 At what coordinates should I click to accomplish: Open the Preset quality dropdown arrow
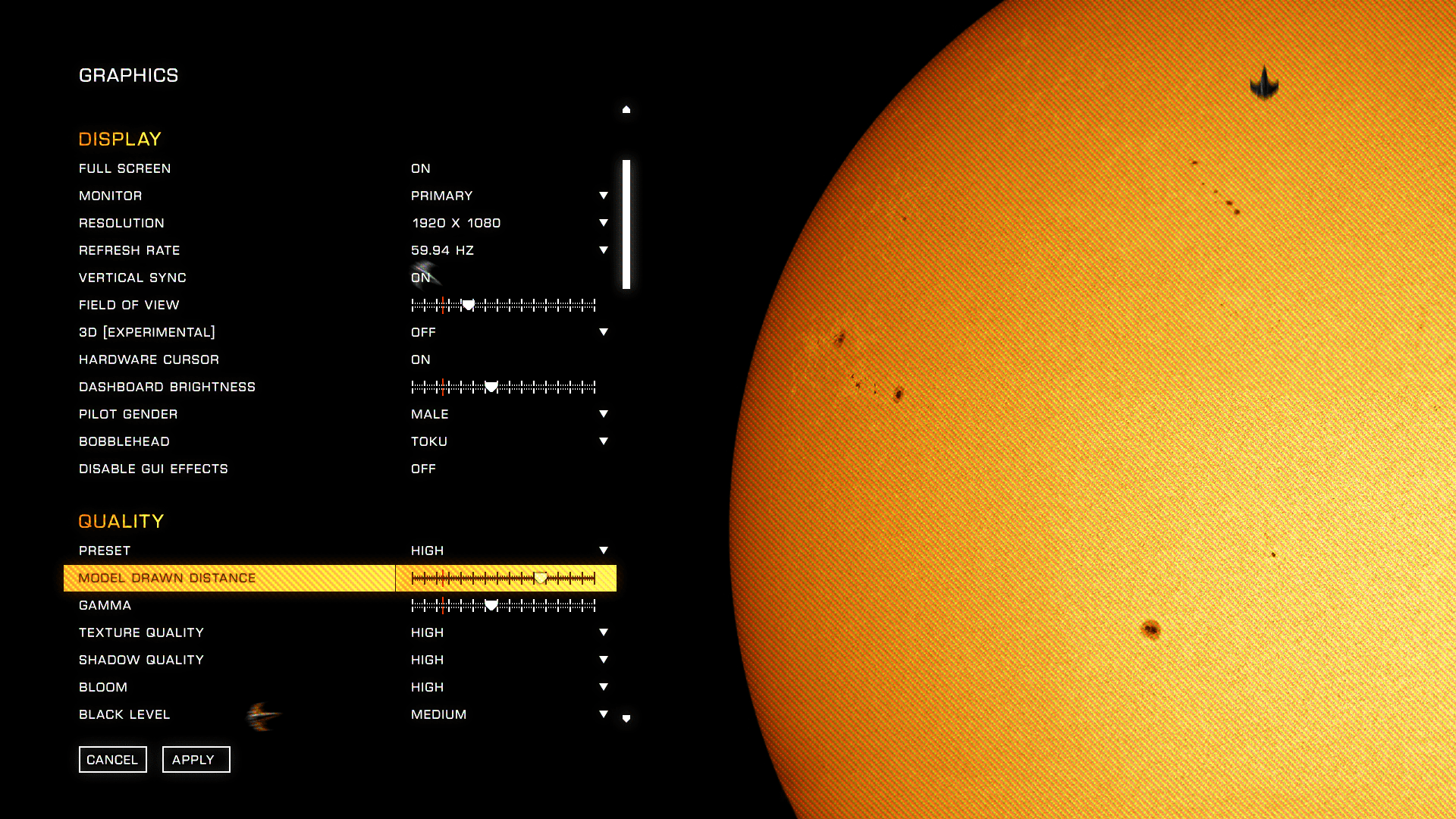tap(604, 551)
